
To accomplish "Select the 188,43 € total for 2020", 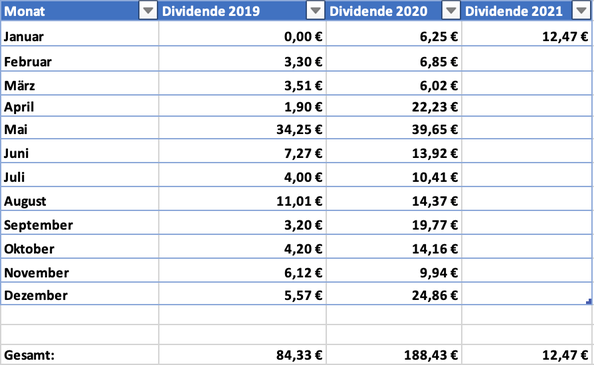I will pos(394,355).
